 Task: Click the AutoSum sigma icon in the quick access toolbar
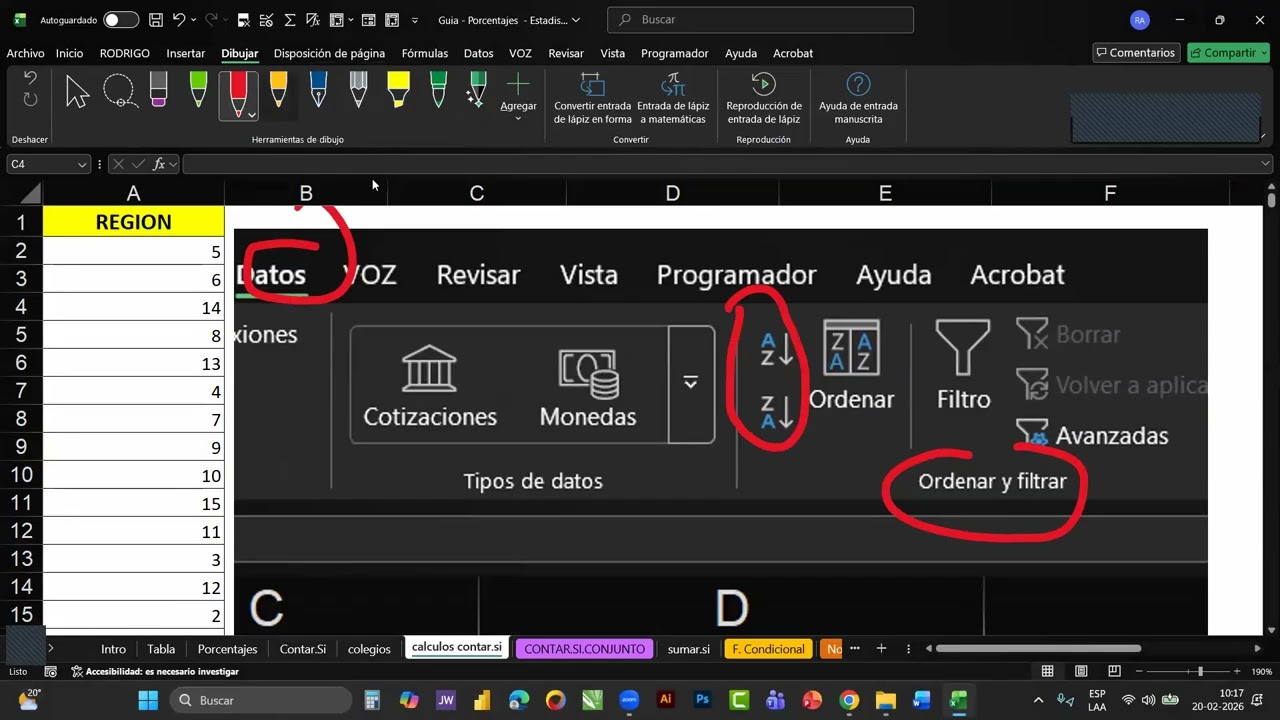coord(290,20)
